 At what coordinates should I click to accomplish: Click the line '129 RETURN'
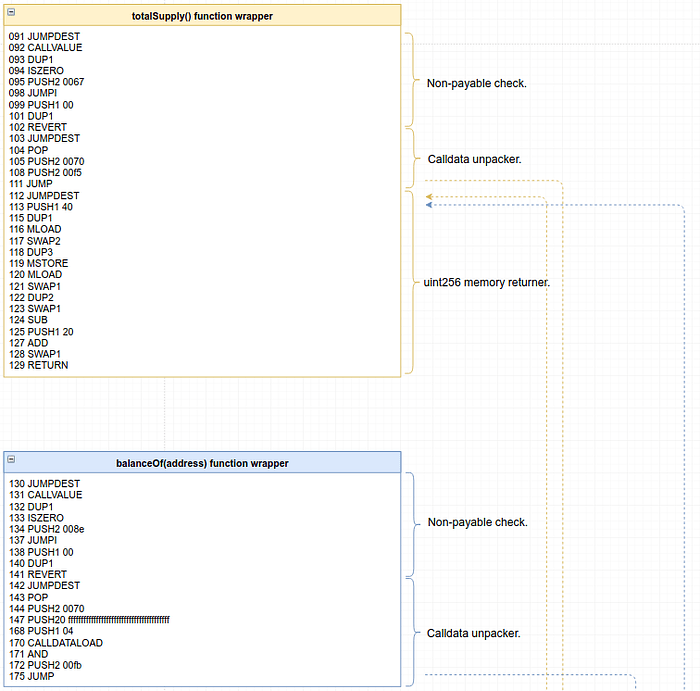click(x=39, y=365)
